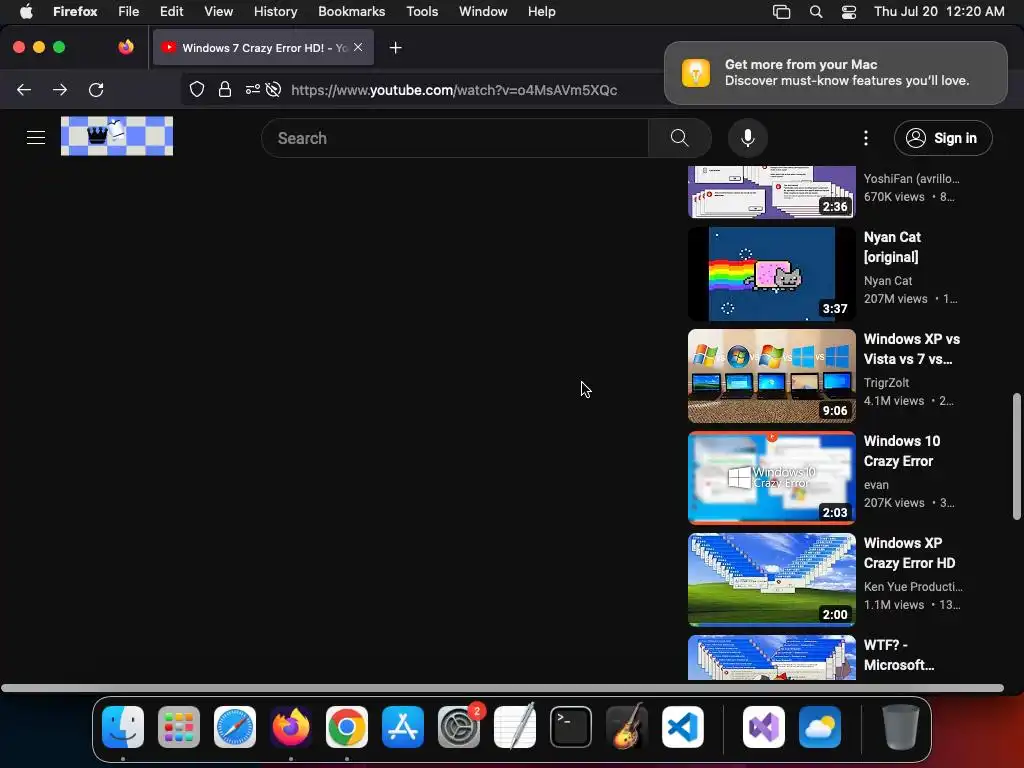The image size is (1024, 768).
Task: Click the youtube.com URL address bar
Action: click(x=454, y=90)
